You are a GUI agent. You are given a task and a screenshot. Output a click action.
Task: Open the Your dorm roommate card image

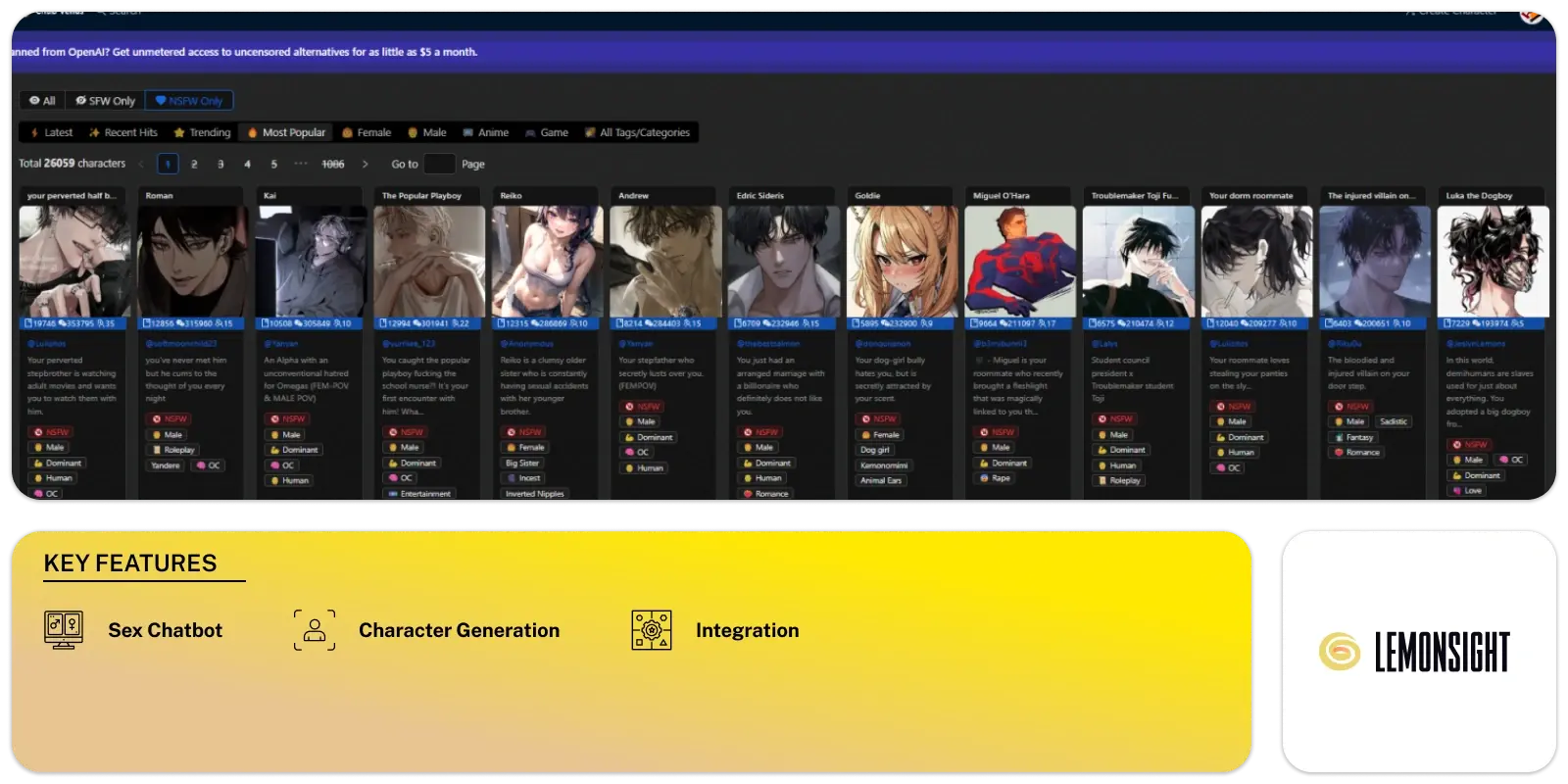tap(1256, 261)
